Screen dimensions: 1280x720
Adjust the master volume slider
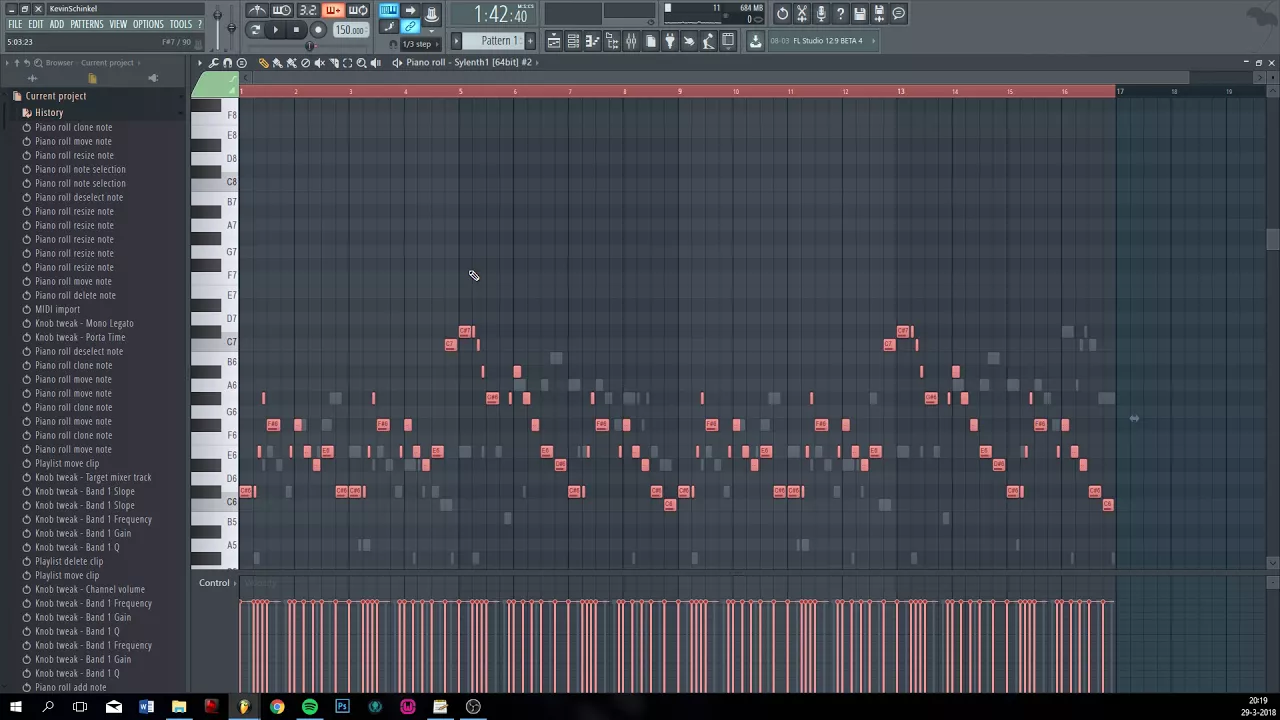coord(217,25)
